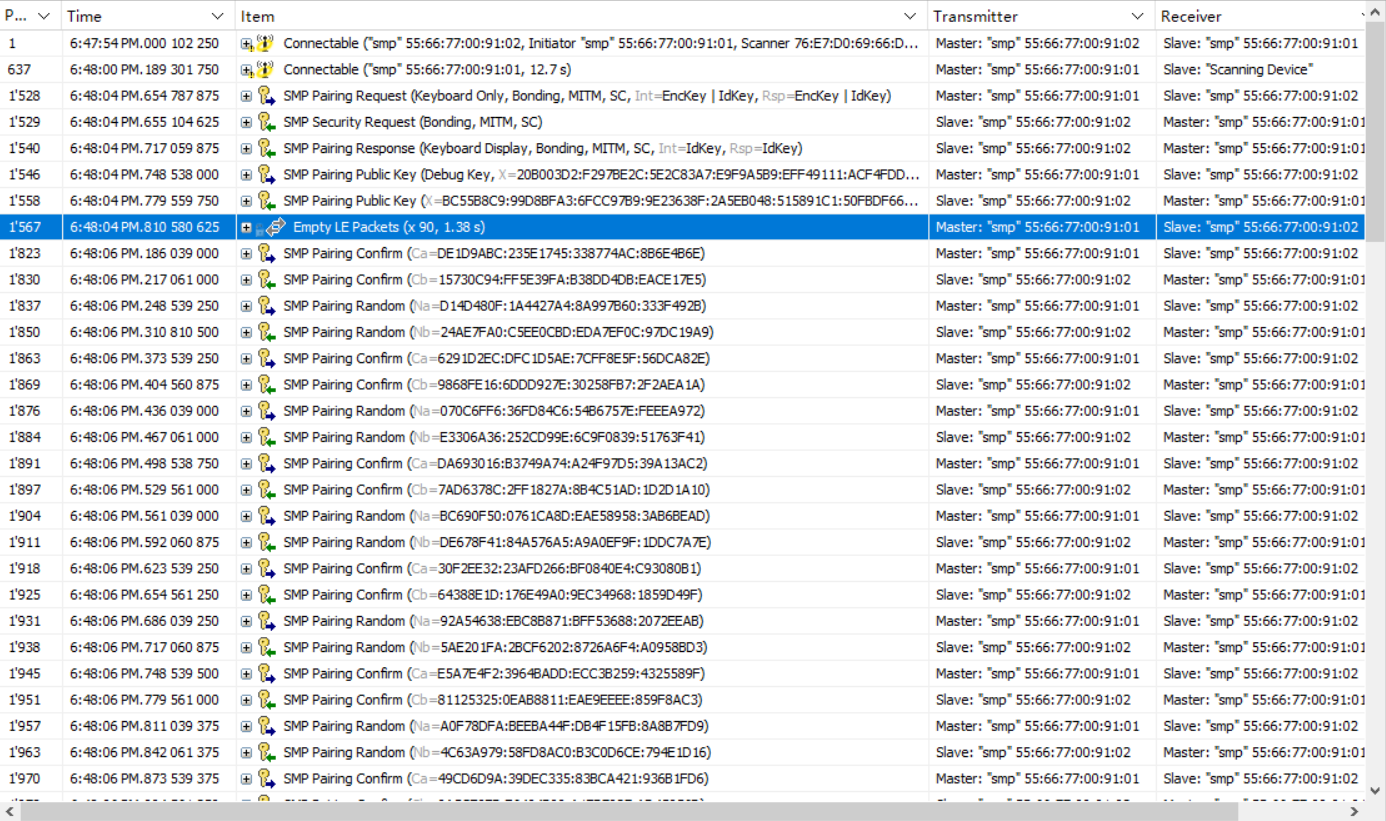The height and width of the screenshot is (821, 1386).
Task: Click the antenna icon on the first Connectable row
Action: 265,42
